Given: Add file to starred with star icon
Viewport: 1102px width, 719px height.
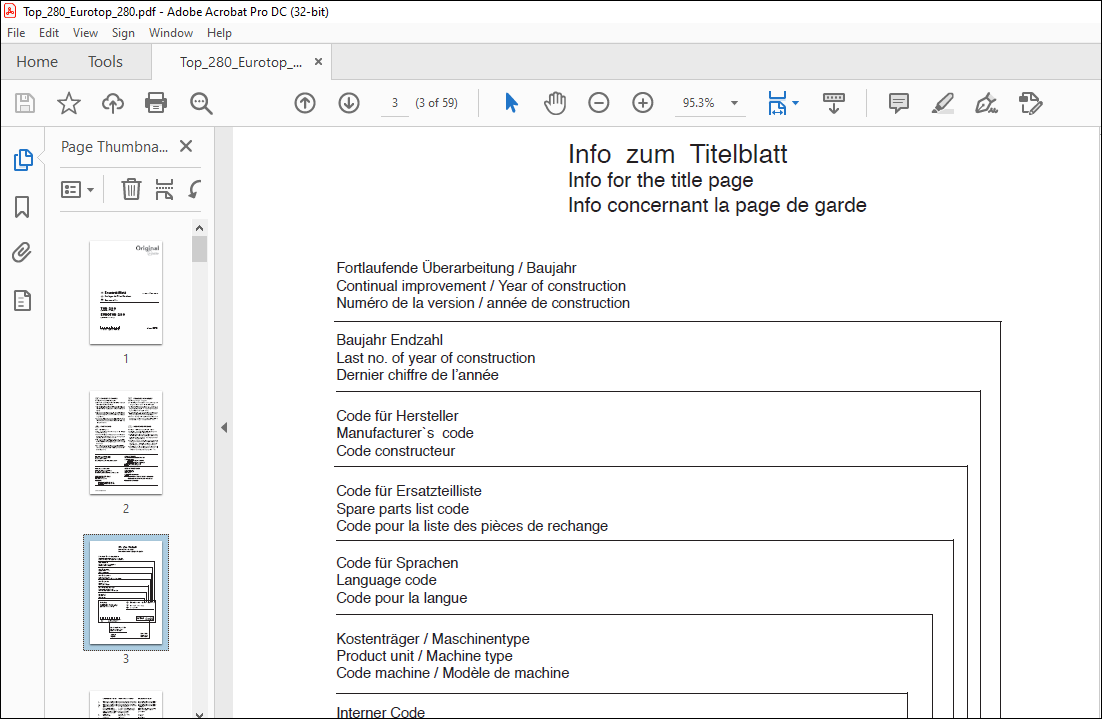Looking at the screenshot, I should click(69, 103).
